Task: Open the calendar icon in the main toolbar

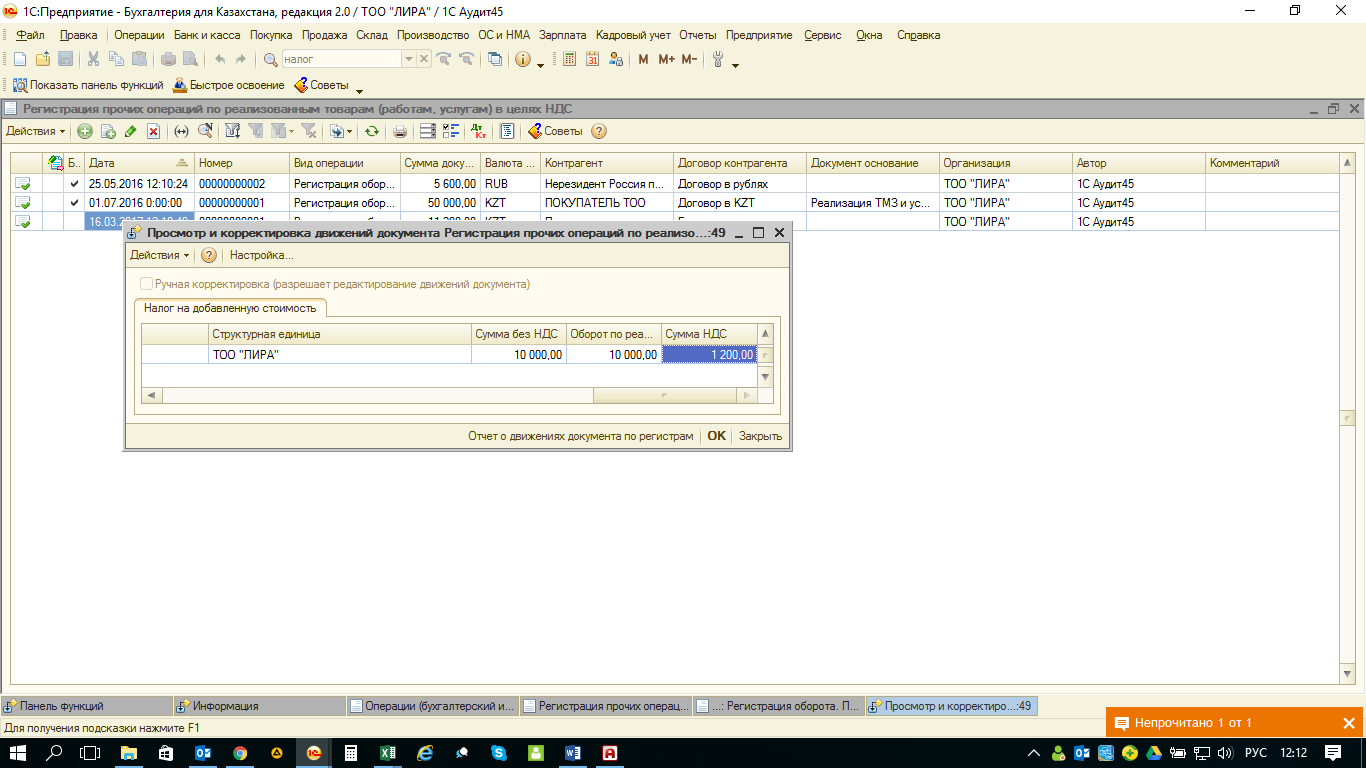Action: (x=593, y=59)
